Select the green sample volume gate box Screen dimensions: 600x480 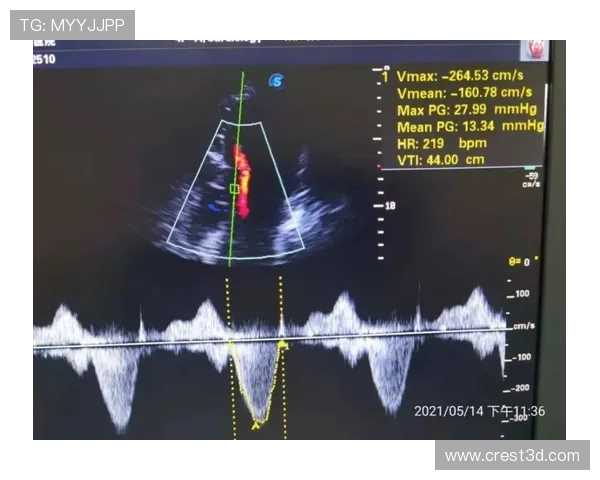234,188
